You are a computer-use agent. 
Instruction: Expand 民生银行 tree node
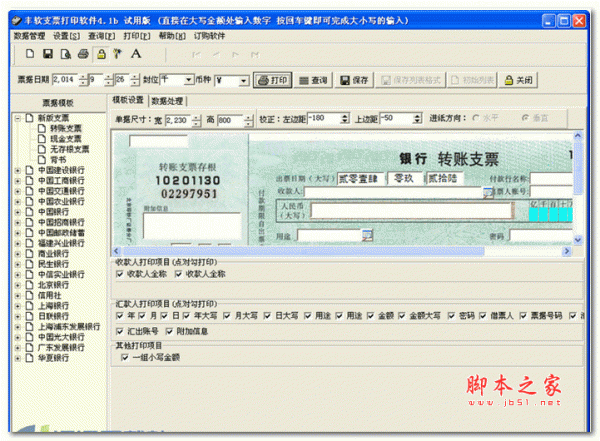[x=18, y=264]
